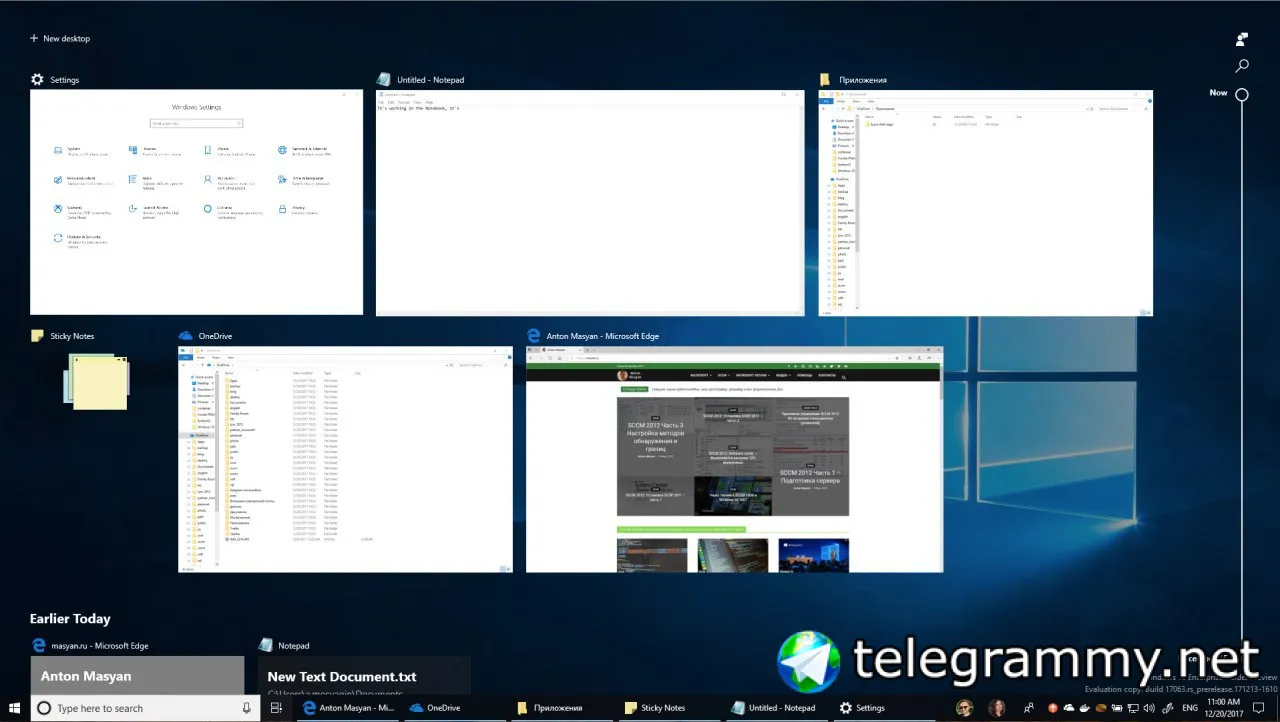Image resolution: width=1280 pixels, height=722 pixels.
Task: Click the Now marker on the timeline
Action: tap(1241, 95)
